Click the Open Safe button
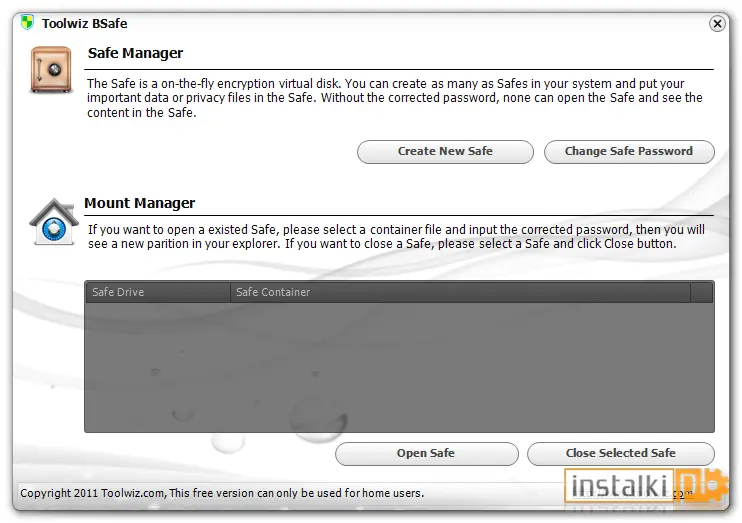The image size is (742, 523). tap(426, 453)
